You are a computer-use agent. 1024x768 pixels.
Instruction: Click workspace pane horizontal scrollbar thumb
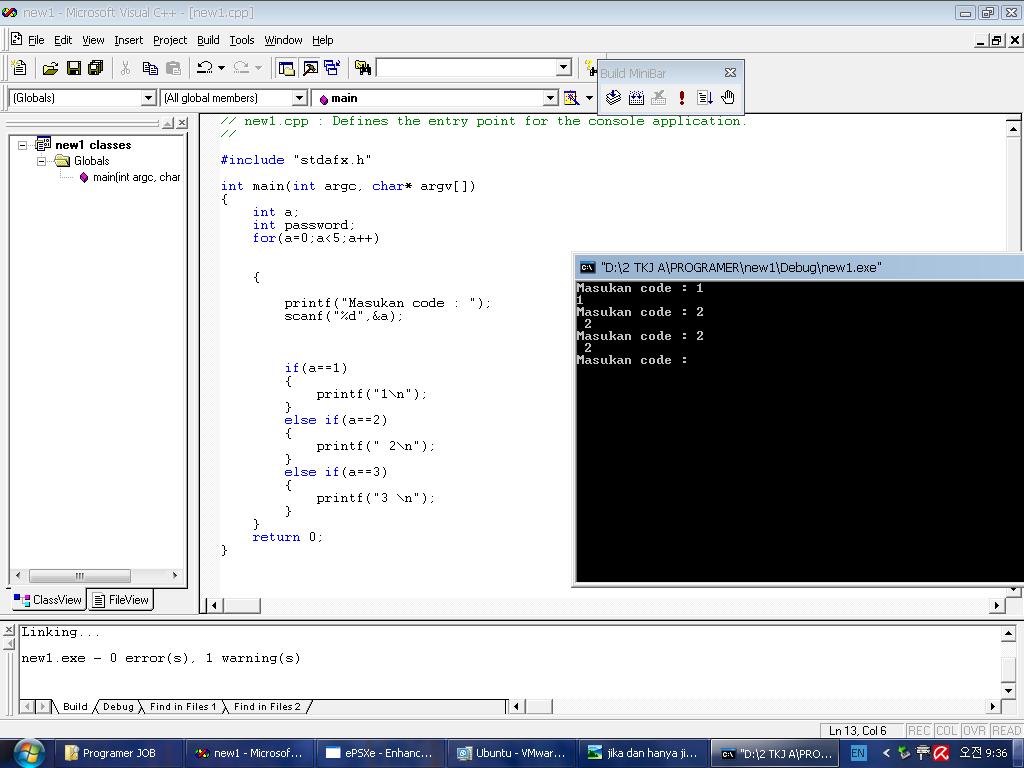coord(80,575)
